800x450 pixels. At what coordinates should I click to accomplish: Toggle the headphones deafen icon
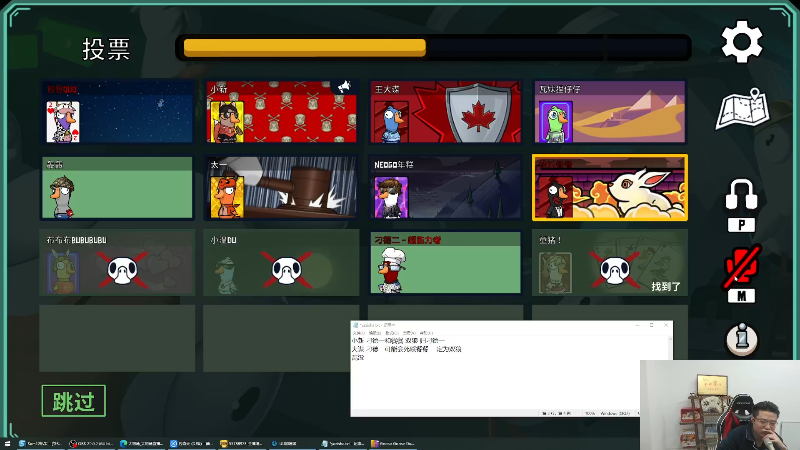point(741,194)
